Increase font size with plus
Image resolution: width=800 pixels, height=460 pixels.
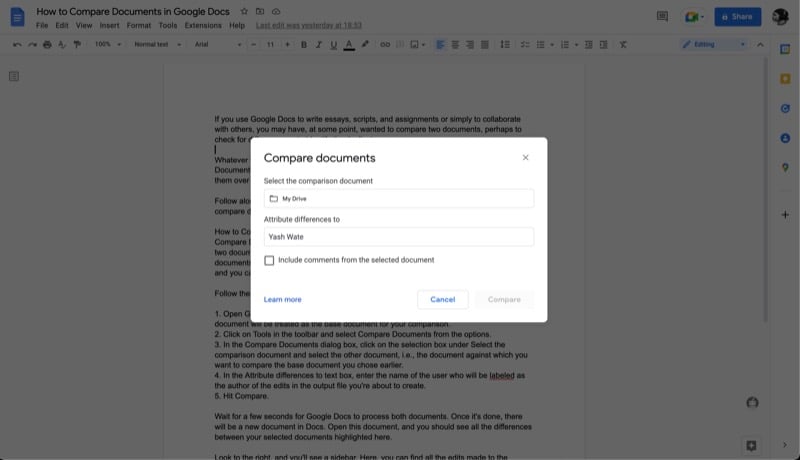coord(287,44)
